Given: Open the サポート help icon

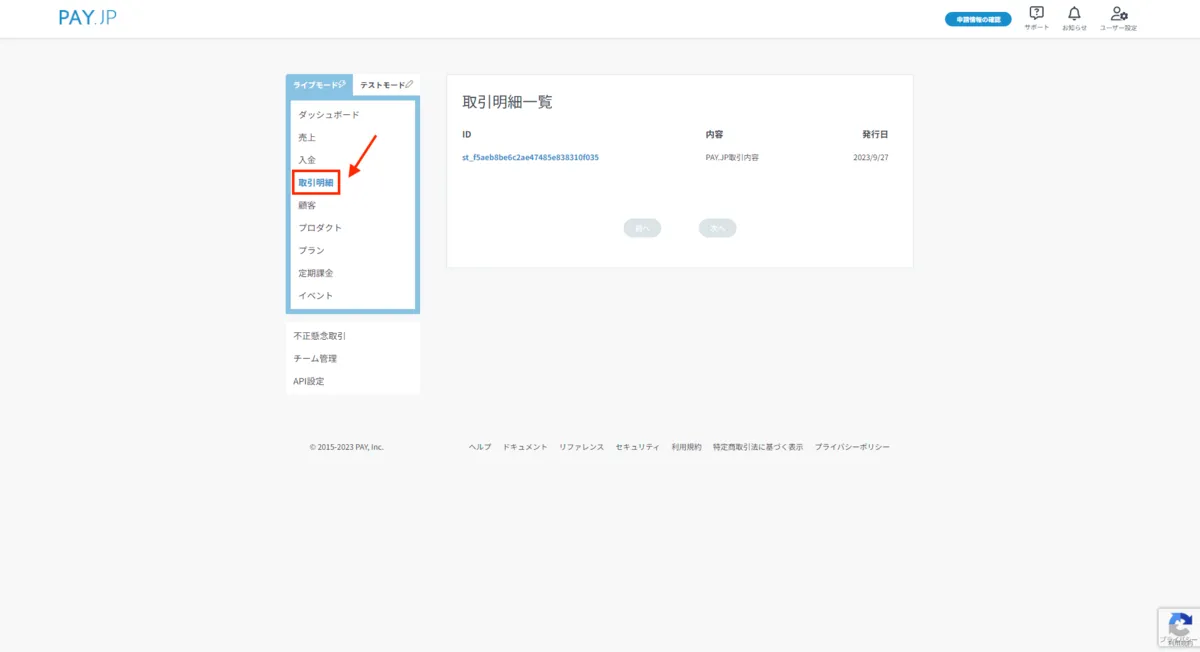Looking at the screenshot, I should (x=1037, y=18).
